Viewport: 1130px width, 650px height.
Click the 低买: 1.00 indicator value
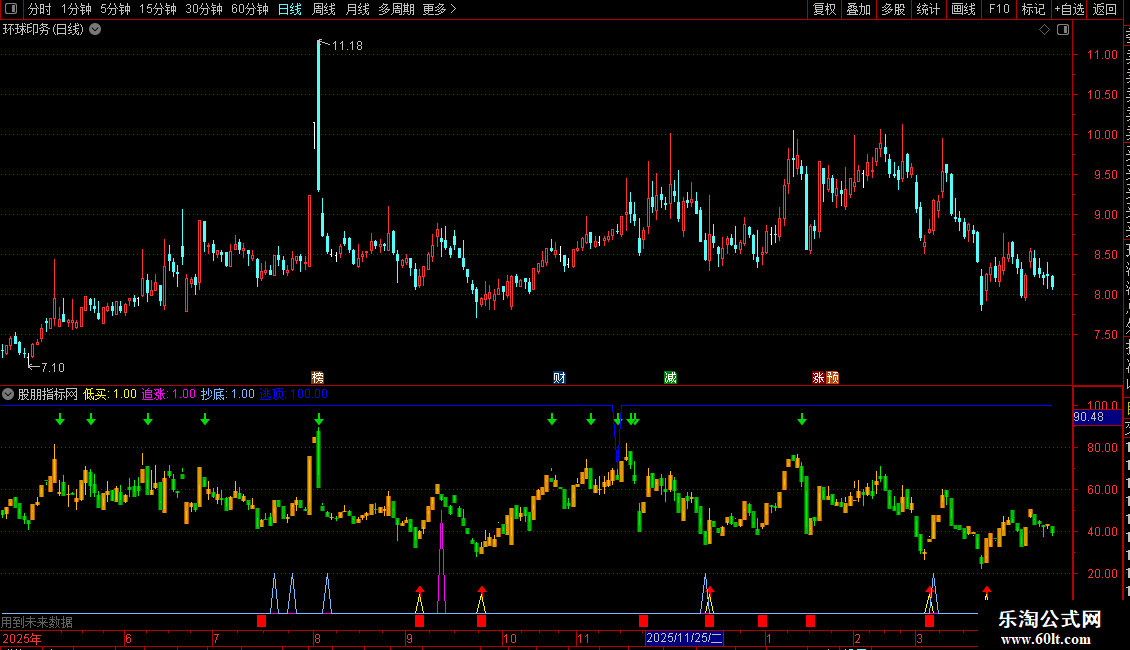(x=110, y=394)
